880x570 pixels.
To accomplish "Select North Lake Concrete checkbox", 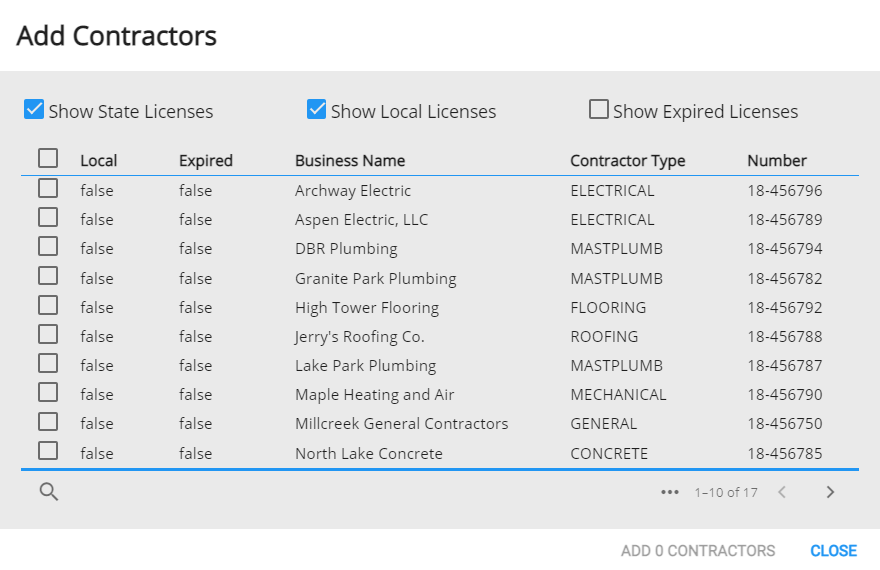I will [48, 451].
